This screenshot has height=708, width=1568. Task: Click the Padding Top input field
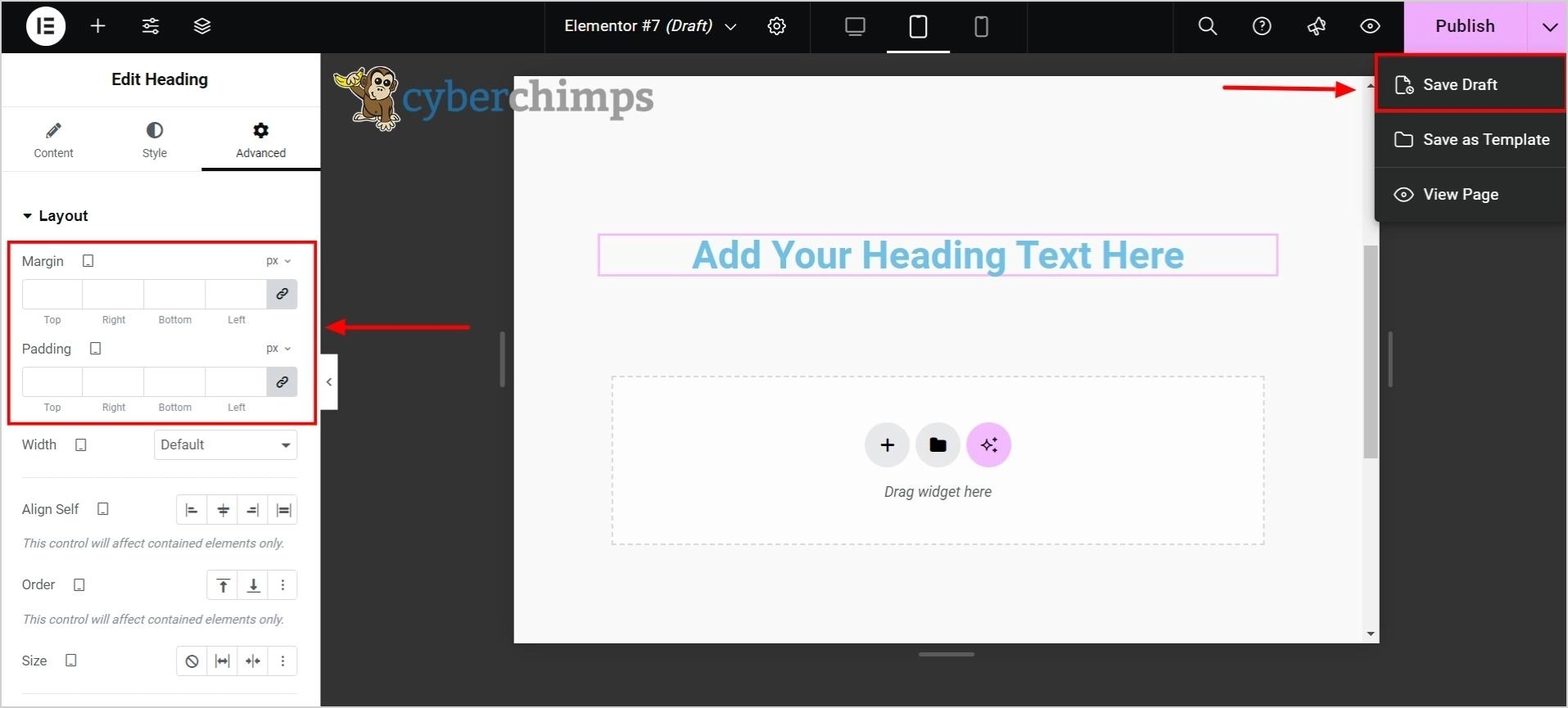52,382
